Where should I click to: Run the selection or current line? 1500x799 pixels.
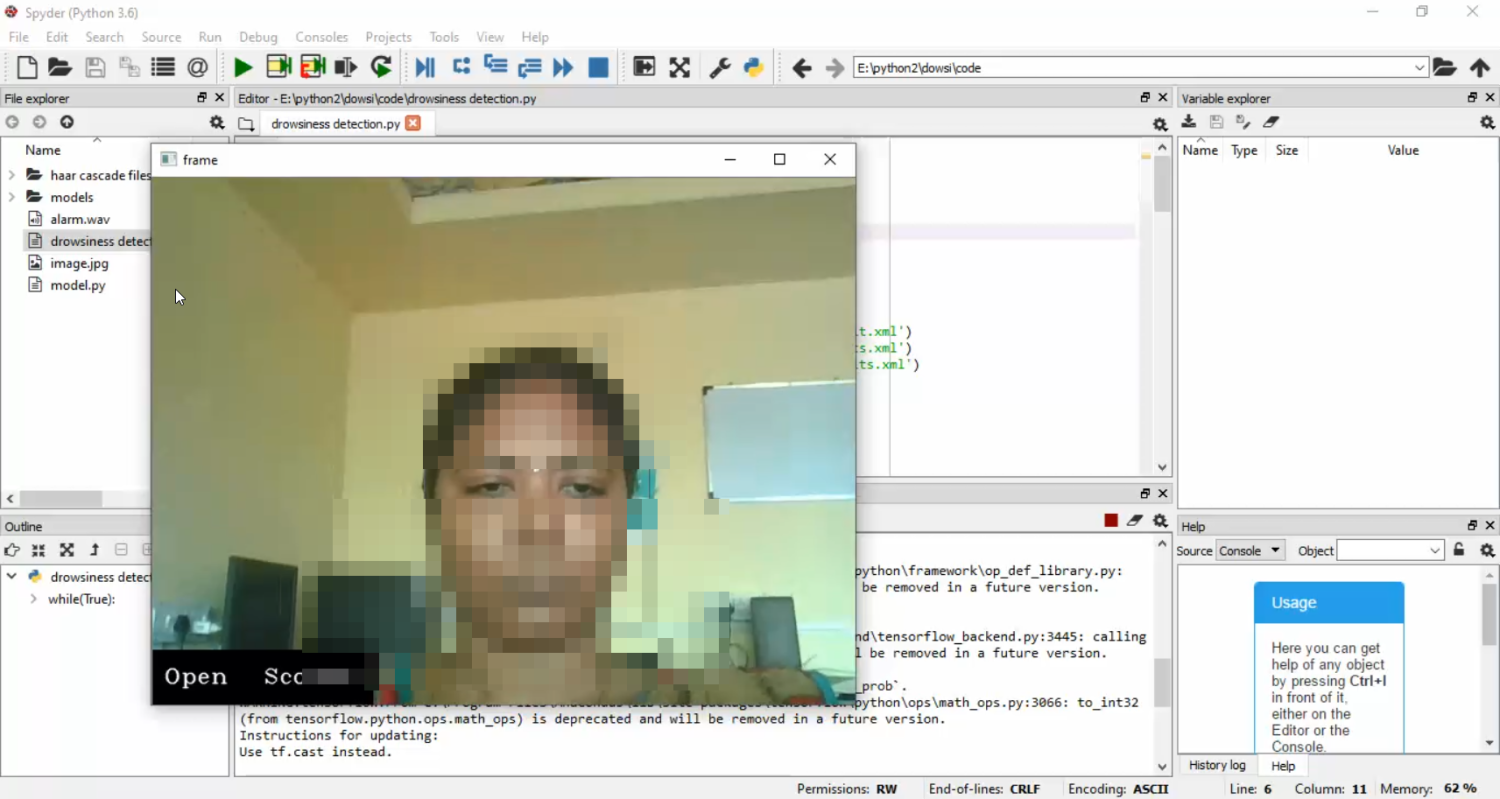tap(346, 67)
